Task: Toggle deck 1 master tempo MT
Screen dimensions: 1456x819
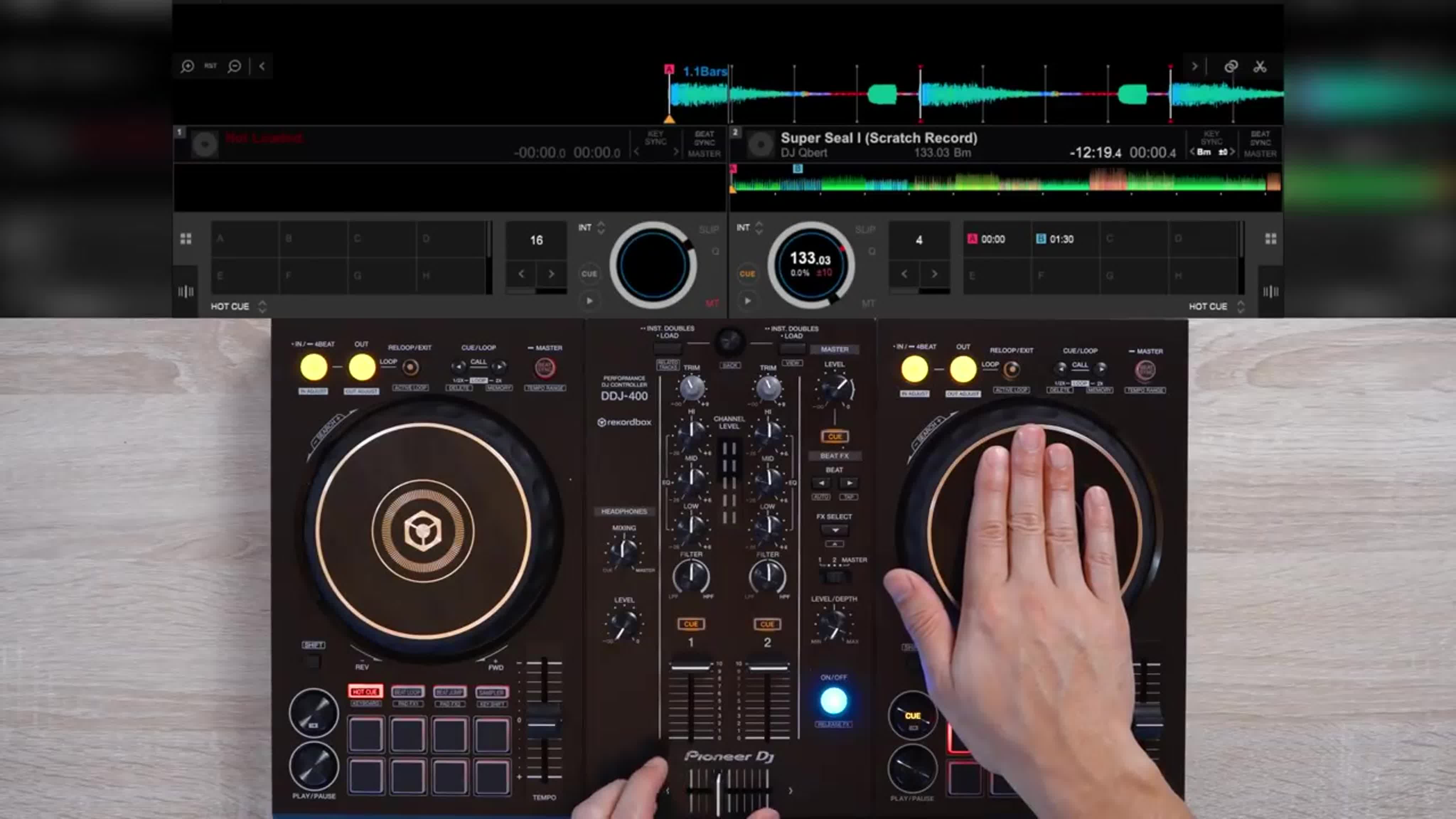Action: click(x=712, y=304)
